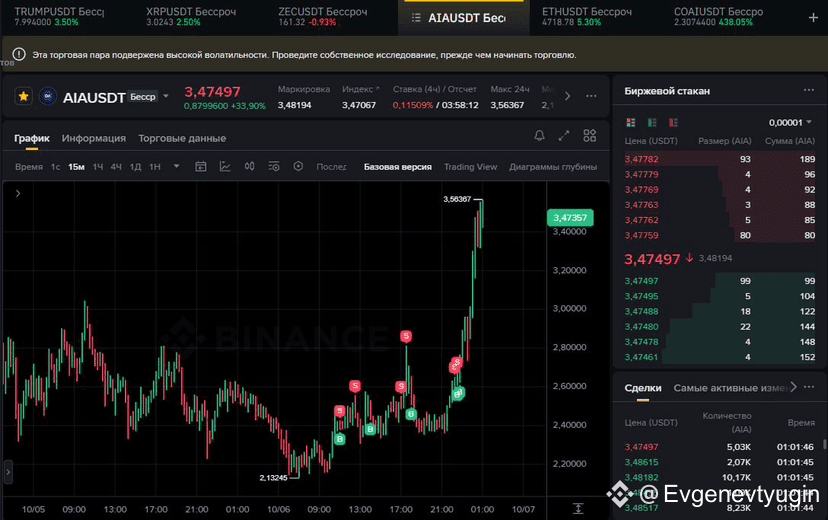Select the 1Ч chart interval

(98, 167)
